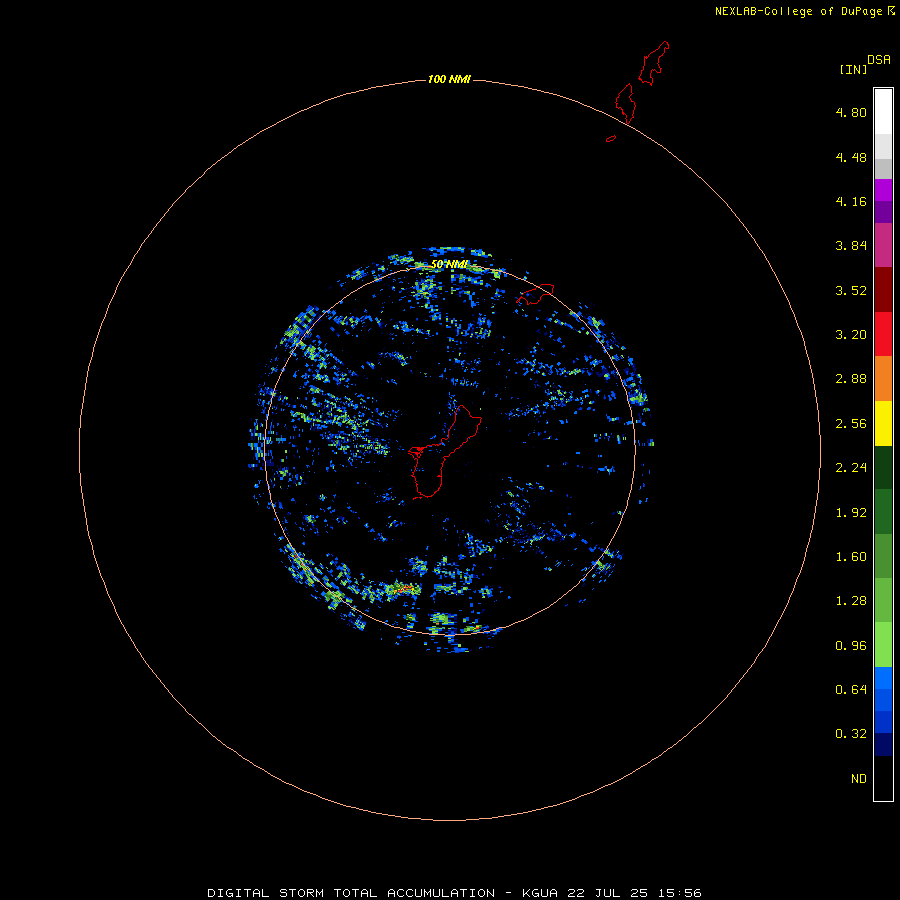
Task: Click the Guam island outline at radar center
Action: coord(444,451)
